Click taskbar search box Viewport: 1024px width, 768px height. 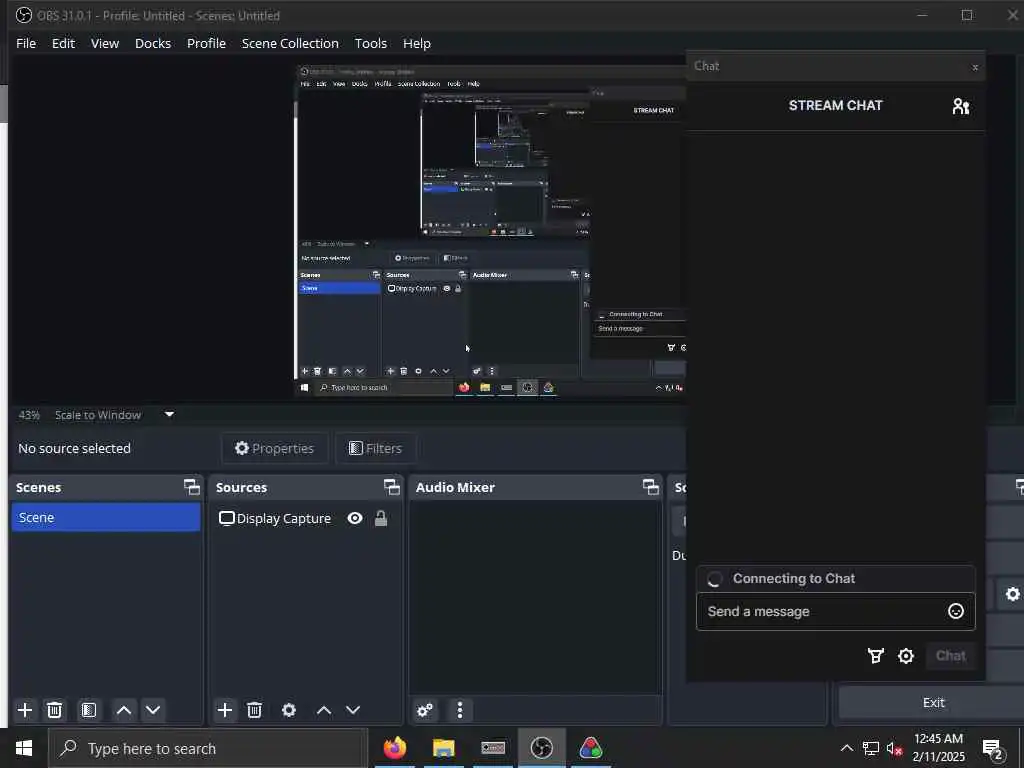pyautogui.click(x=208, y=748)
